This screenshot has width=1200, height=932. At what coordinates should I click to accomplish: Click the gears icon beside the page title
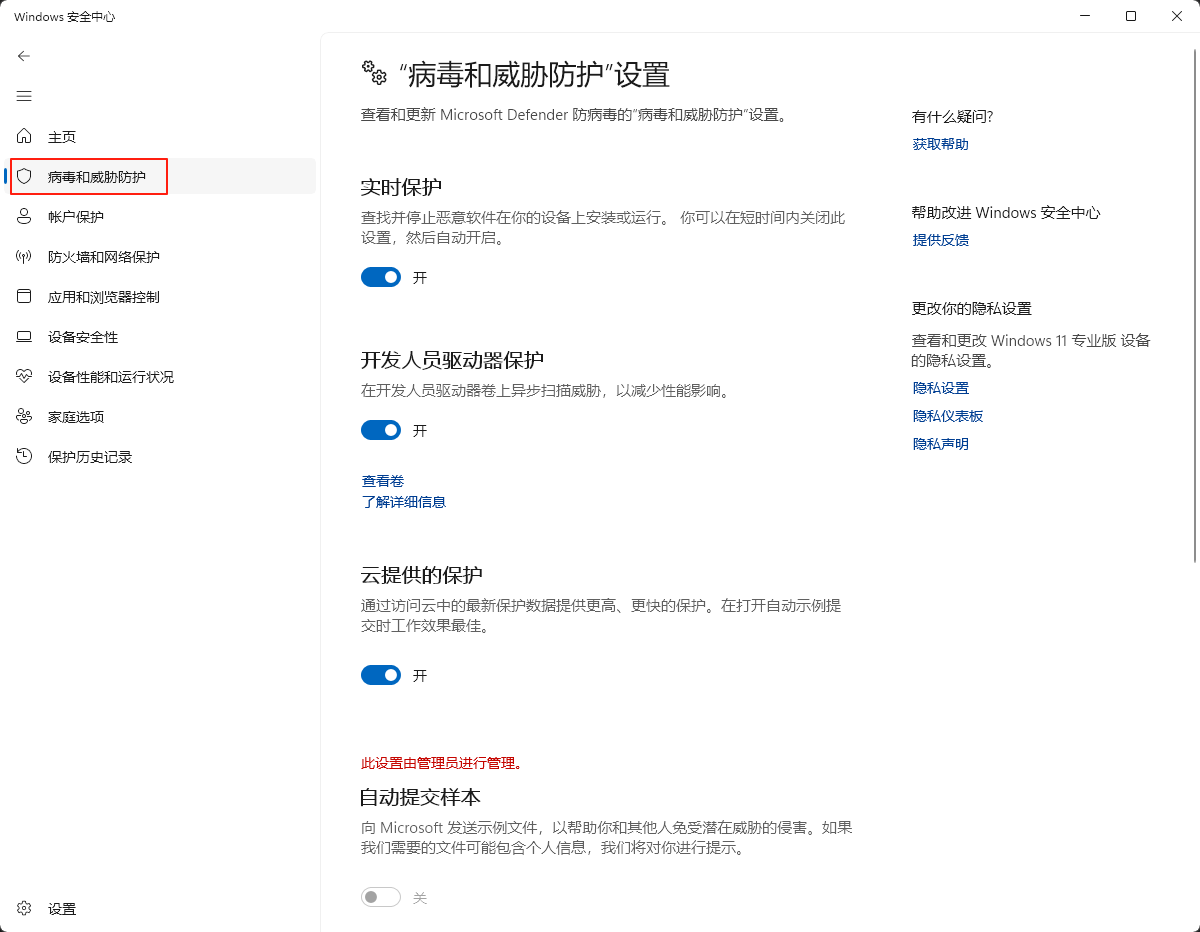[374, 73]
